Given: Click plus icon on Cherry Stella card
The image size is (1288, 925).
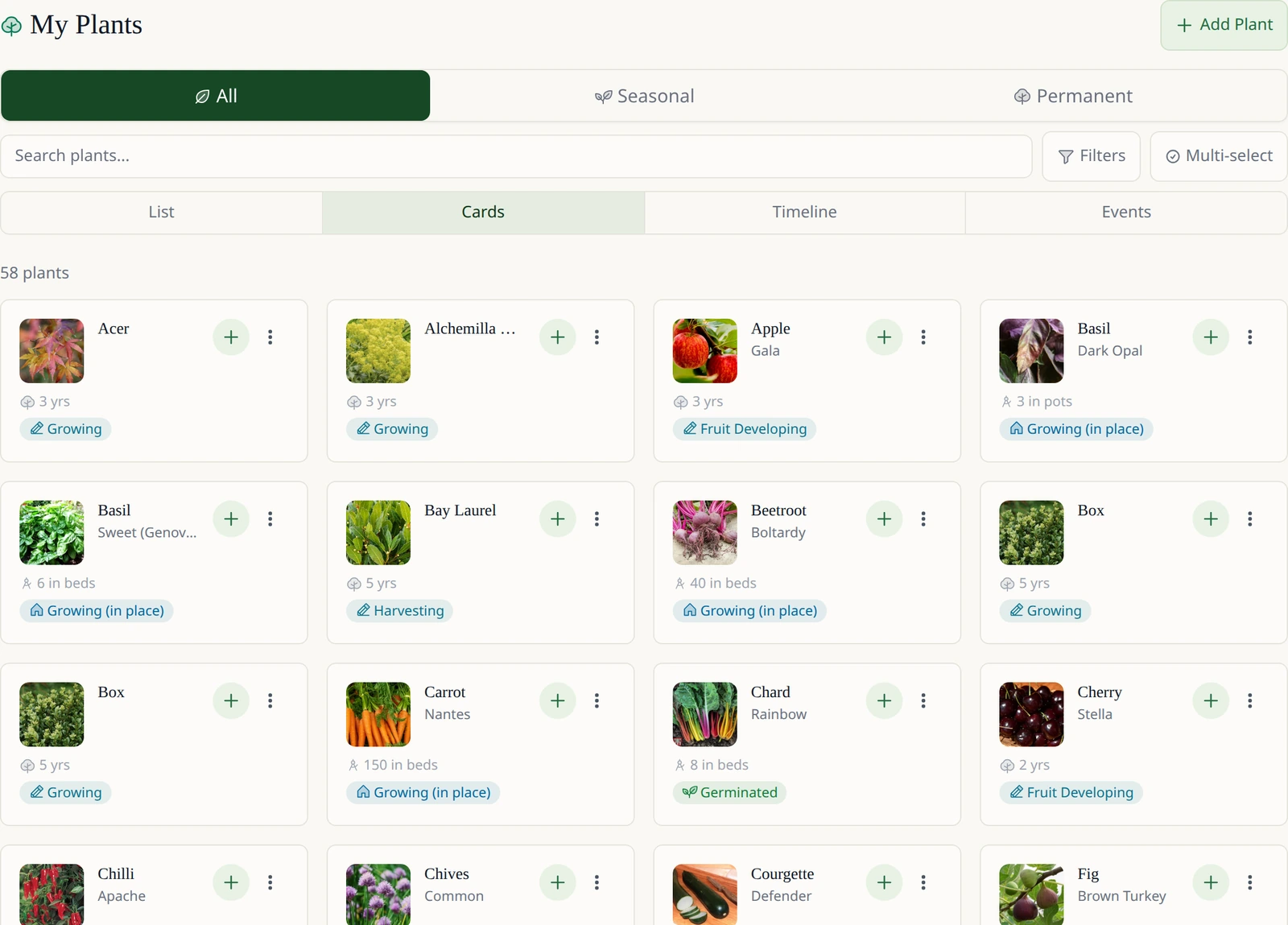Looking at the screenshot, I should pyautogui.click(x=1211, y=701).
